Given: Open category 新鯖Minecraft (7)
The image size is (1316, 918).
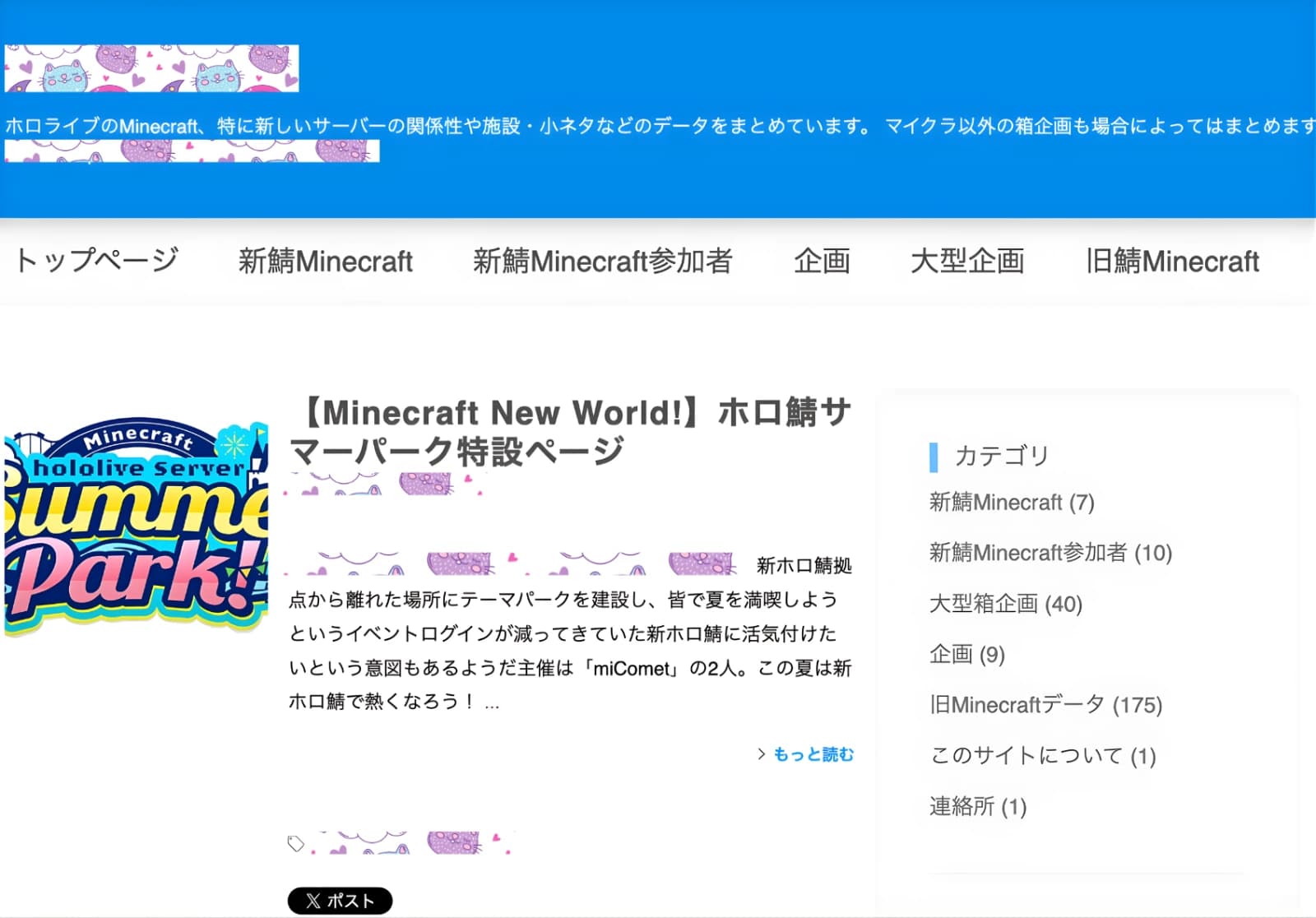Looking at the screenshot, I should coord(1012,502).
